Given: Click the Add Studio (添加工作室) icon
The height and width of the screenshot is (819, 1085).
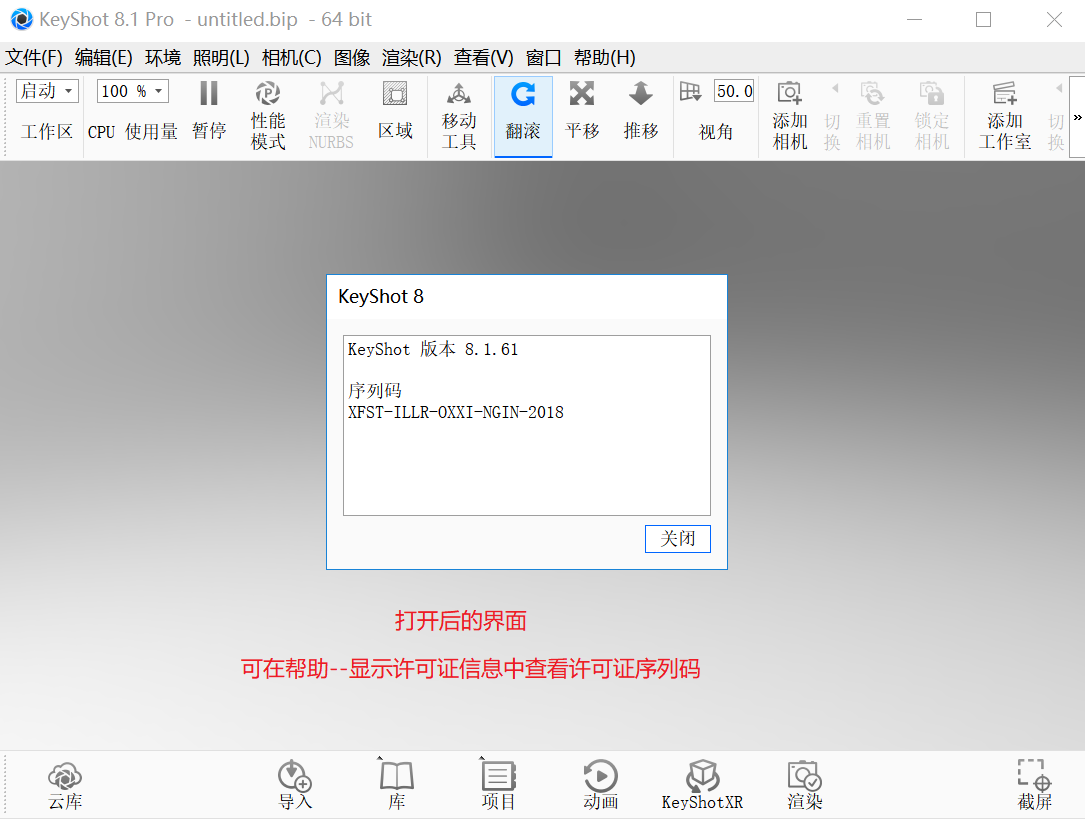Looking at the screenshot, I should click(1005, 93).
